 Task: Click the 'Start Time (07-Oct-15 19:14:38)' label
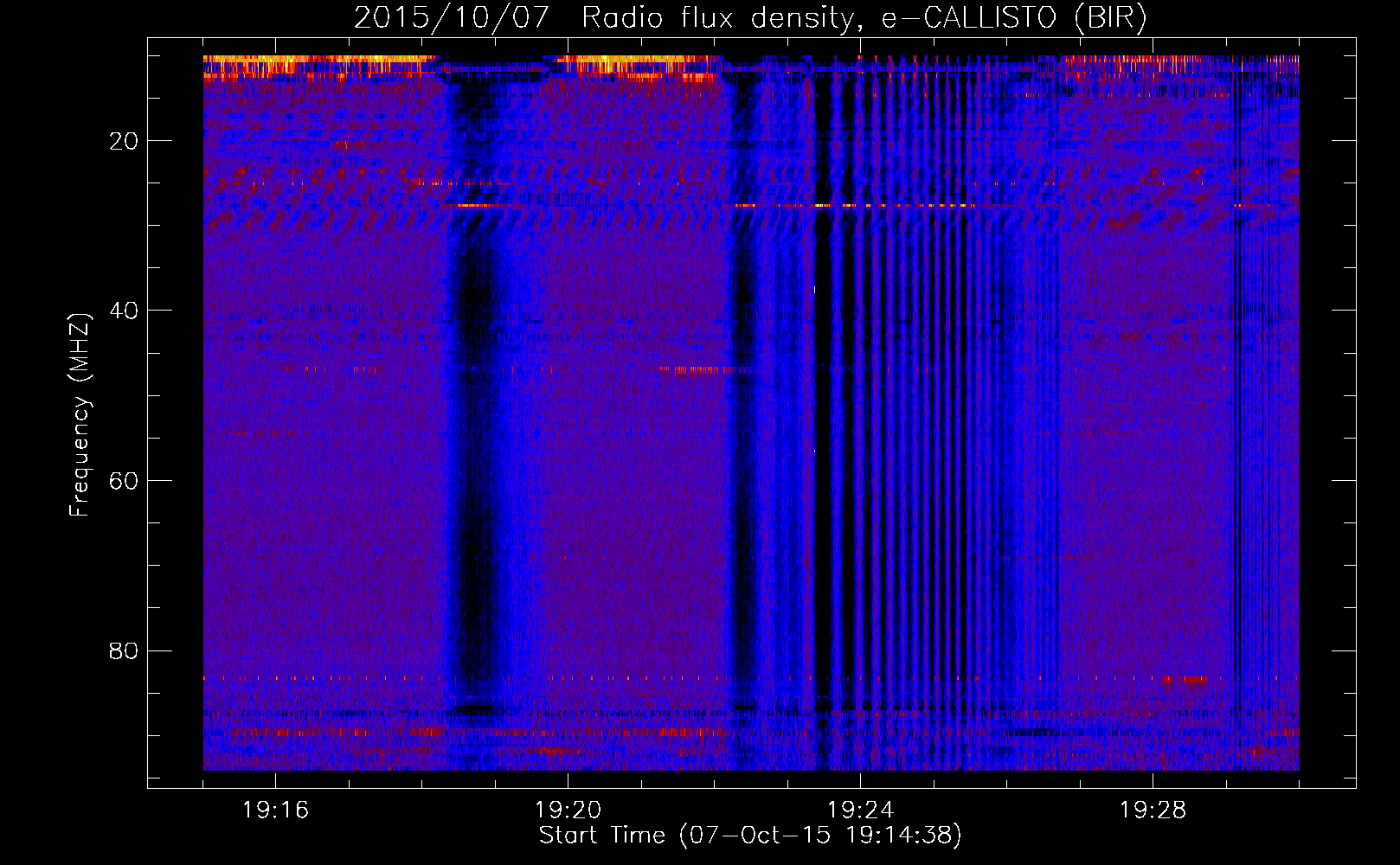click(x=750, y=836)
